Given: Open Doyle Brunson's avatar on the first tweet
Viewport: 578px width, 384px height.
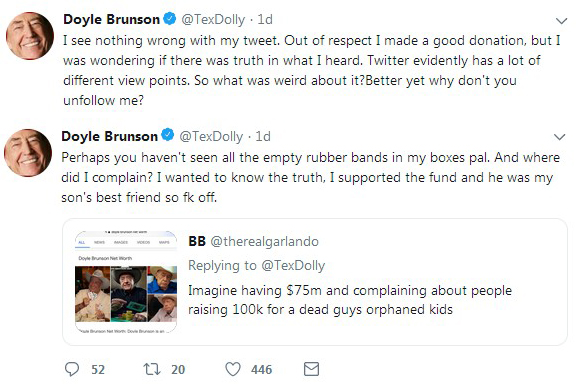Looking at the screenshot, I should coord(30,36).
